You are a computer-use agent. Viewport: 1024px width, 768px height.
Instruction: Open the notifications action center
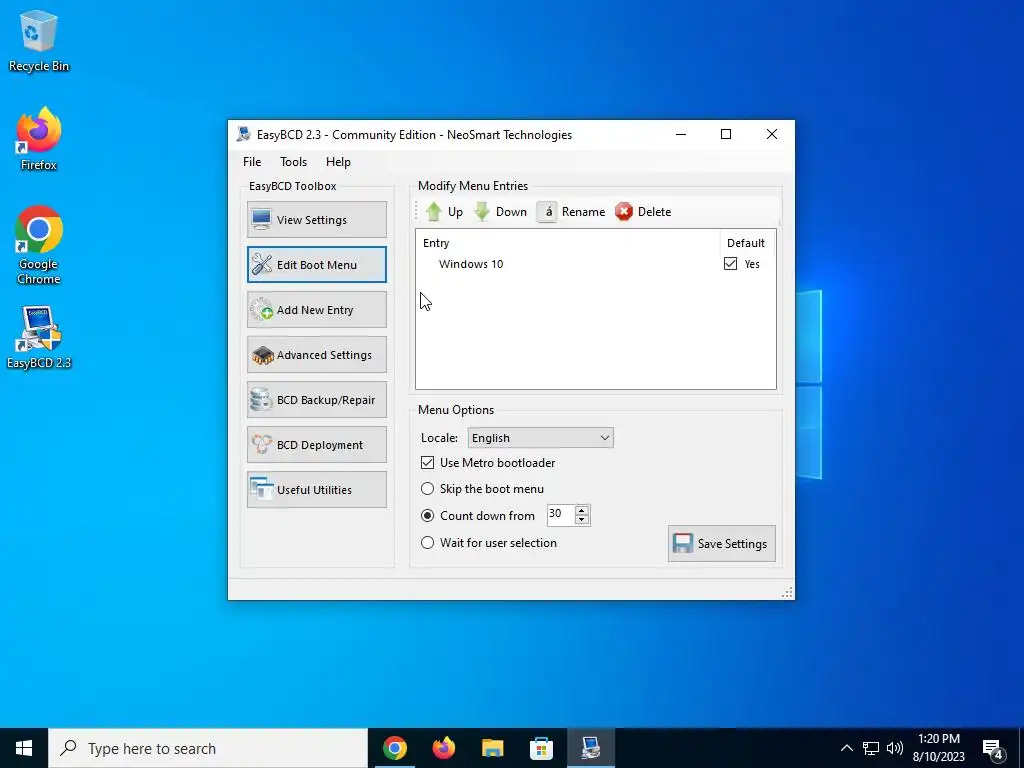993,750
